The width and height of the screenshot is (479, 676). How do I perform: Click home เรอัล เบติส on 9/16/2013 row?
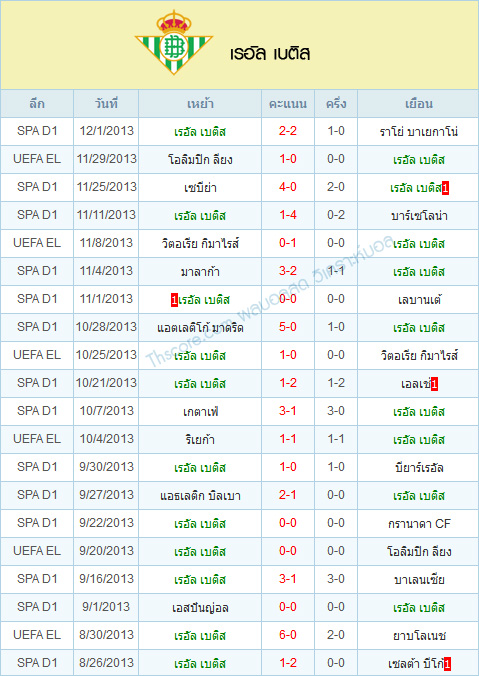click(200, 579)
